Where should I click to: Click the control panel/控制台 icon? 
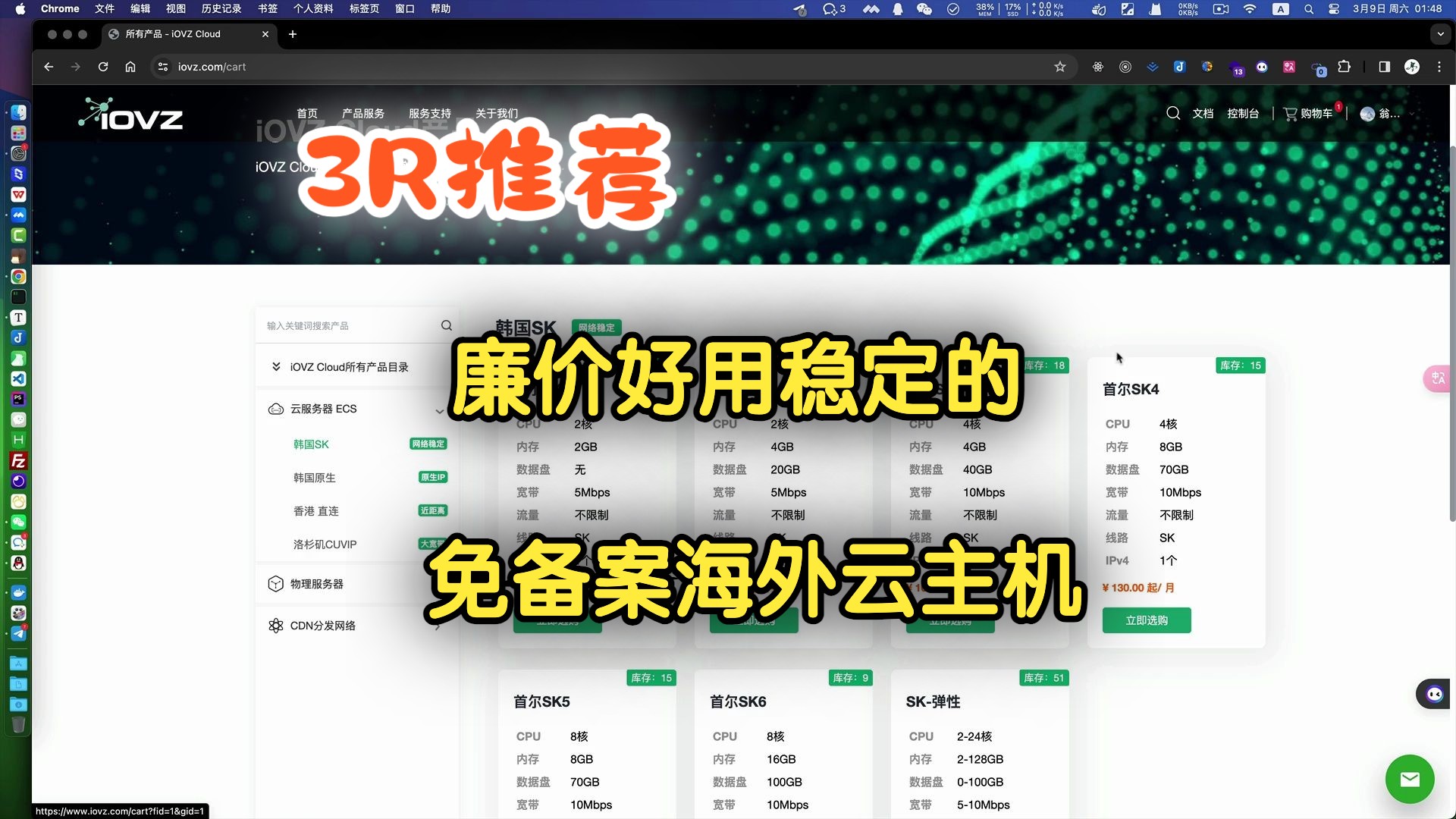point(1243,113)
